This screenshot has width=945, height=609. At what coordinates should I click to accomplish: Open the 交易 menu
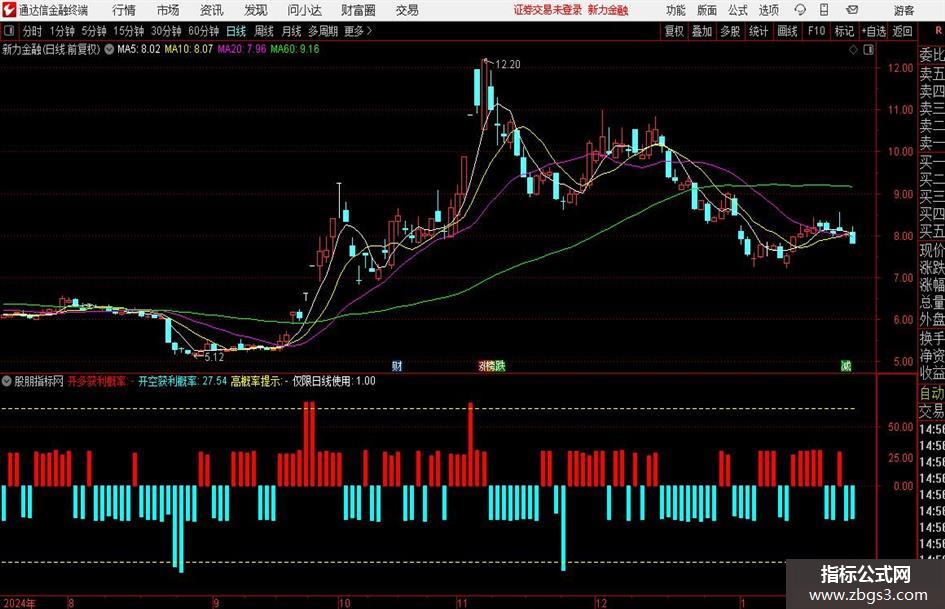point(407,10)
